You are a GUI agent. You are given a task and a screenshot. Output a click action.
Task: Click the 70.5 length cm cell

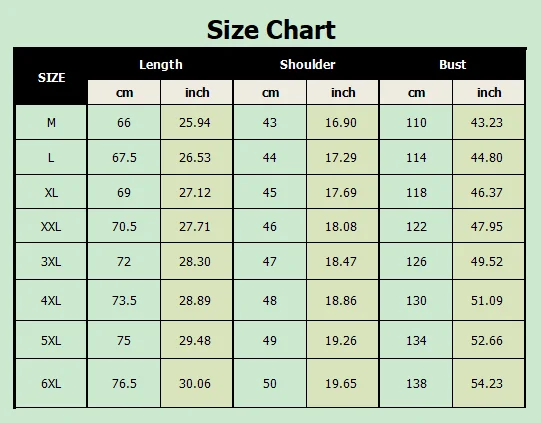click(x=124, y=226)
